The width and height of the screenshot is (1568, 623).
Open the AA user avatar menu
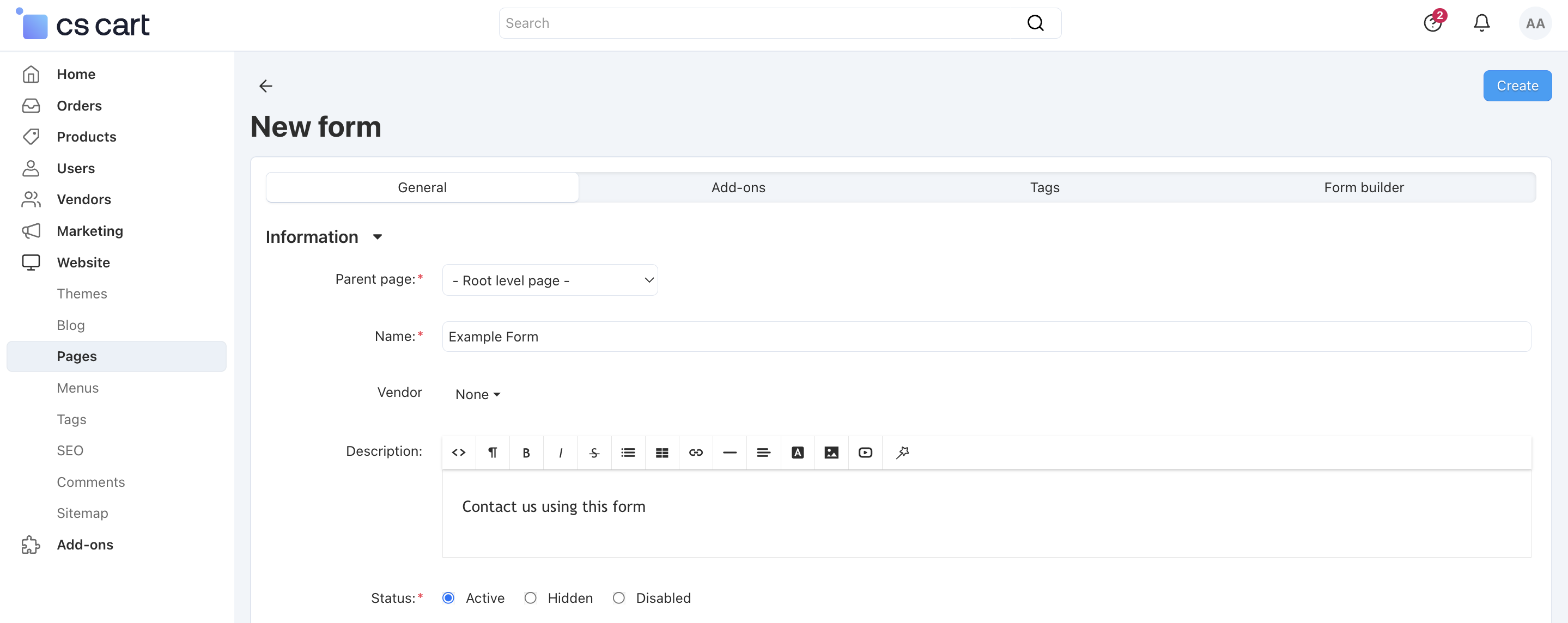(x=1535, y=23)
